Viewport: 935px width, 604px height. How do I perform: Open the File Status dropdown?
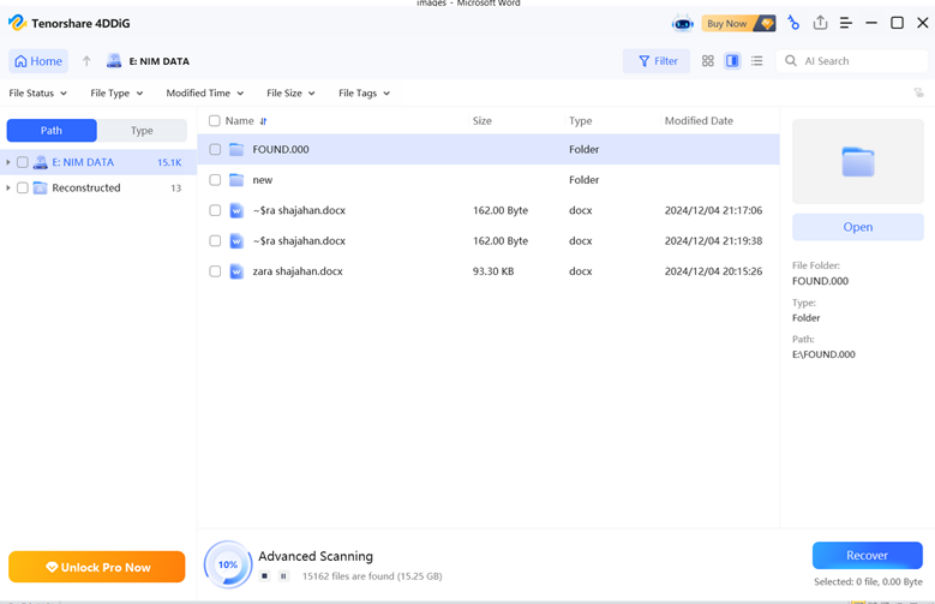tap(38, 93)
